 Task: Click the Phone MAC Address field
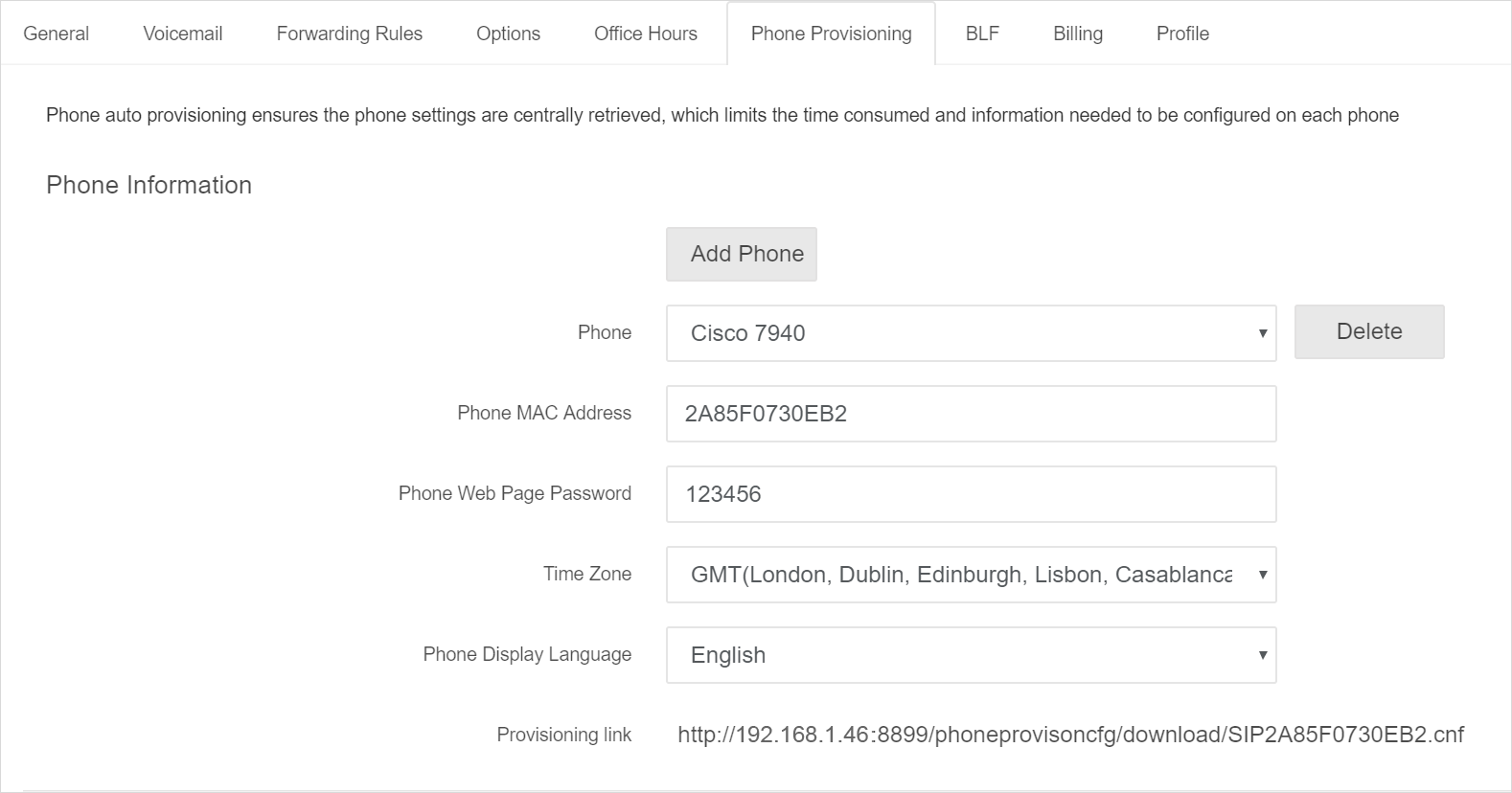(x=972, y=414)
